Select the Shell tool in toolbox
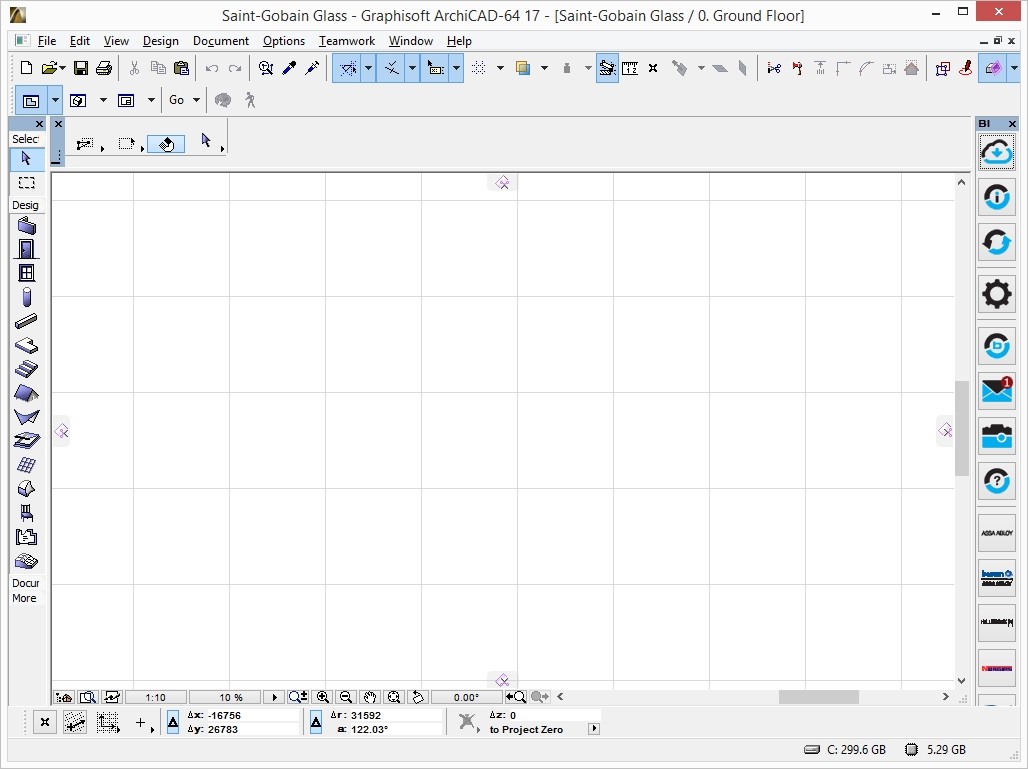1028x769 pixels. tap(26, 417)
